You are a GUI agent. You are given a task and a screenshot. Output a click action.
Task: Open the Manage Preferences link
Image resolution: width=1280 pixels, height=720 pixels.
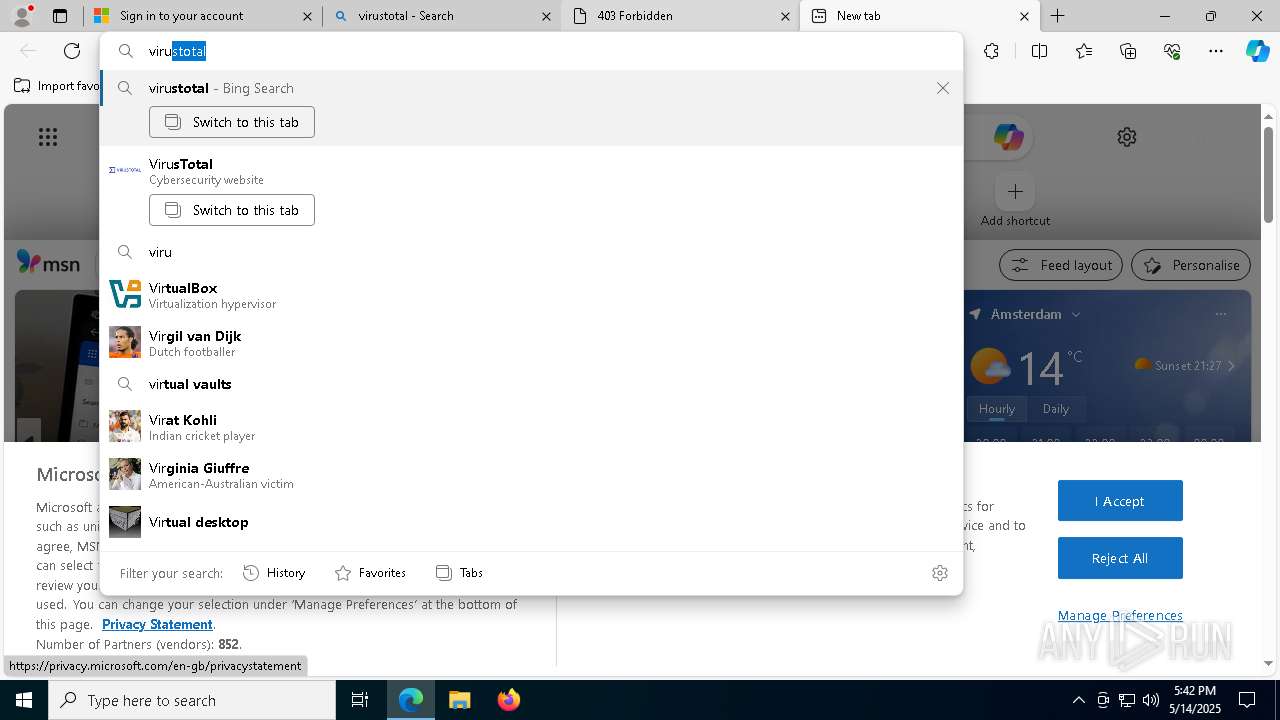point(1120,616)
